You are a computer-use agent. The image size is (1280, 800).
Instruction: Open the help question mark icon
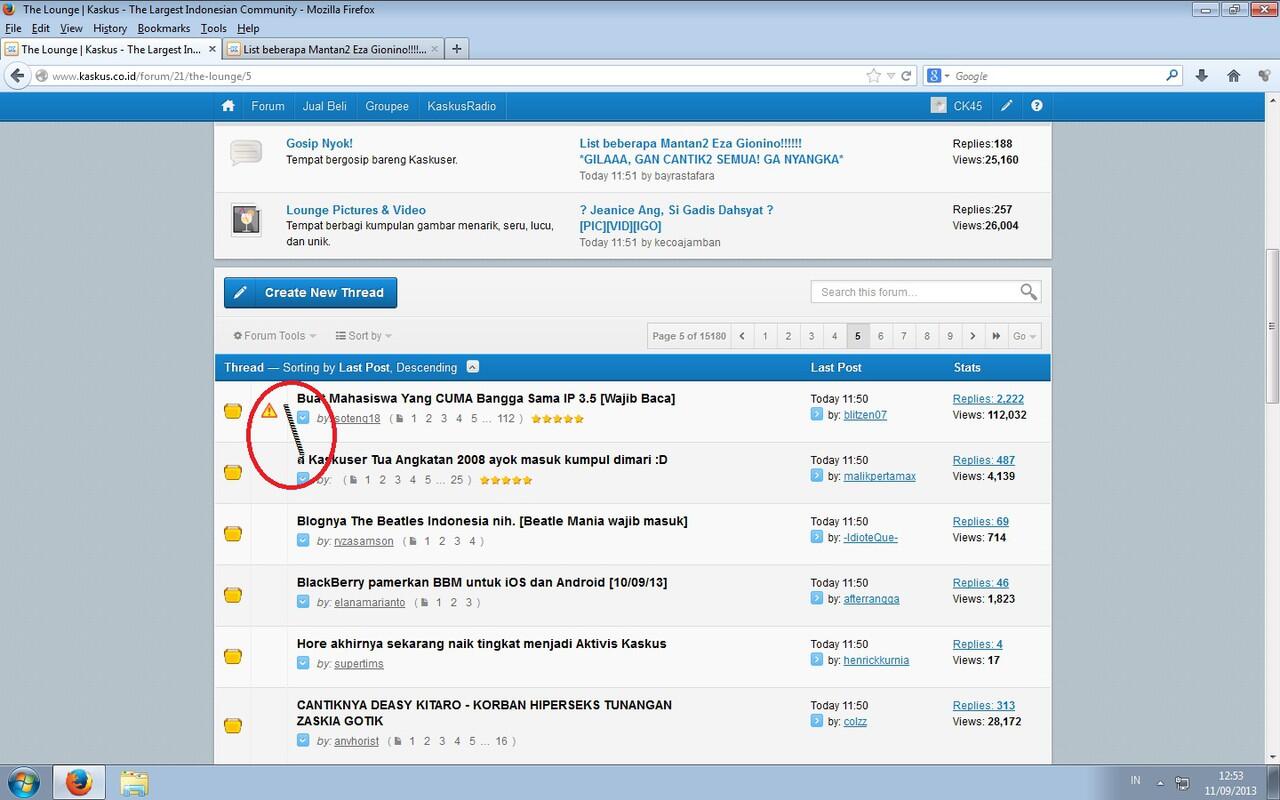click(x=1037, y=106)
